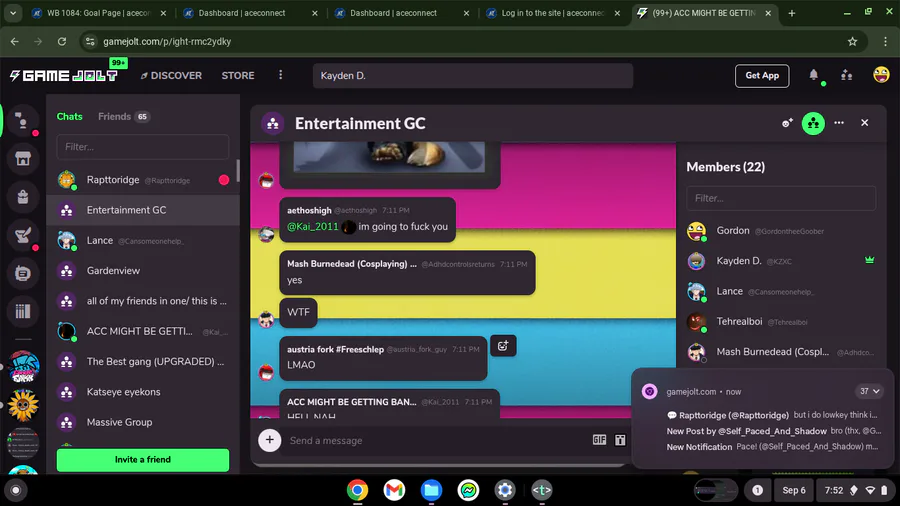Screen dimensions: 900x506
Task: Click the Send a message input field
Action: (436, 441)
